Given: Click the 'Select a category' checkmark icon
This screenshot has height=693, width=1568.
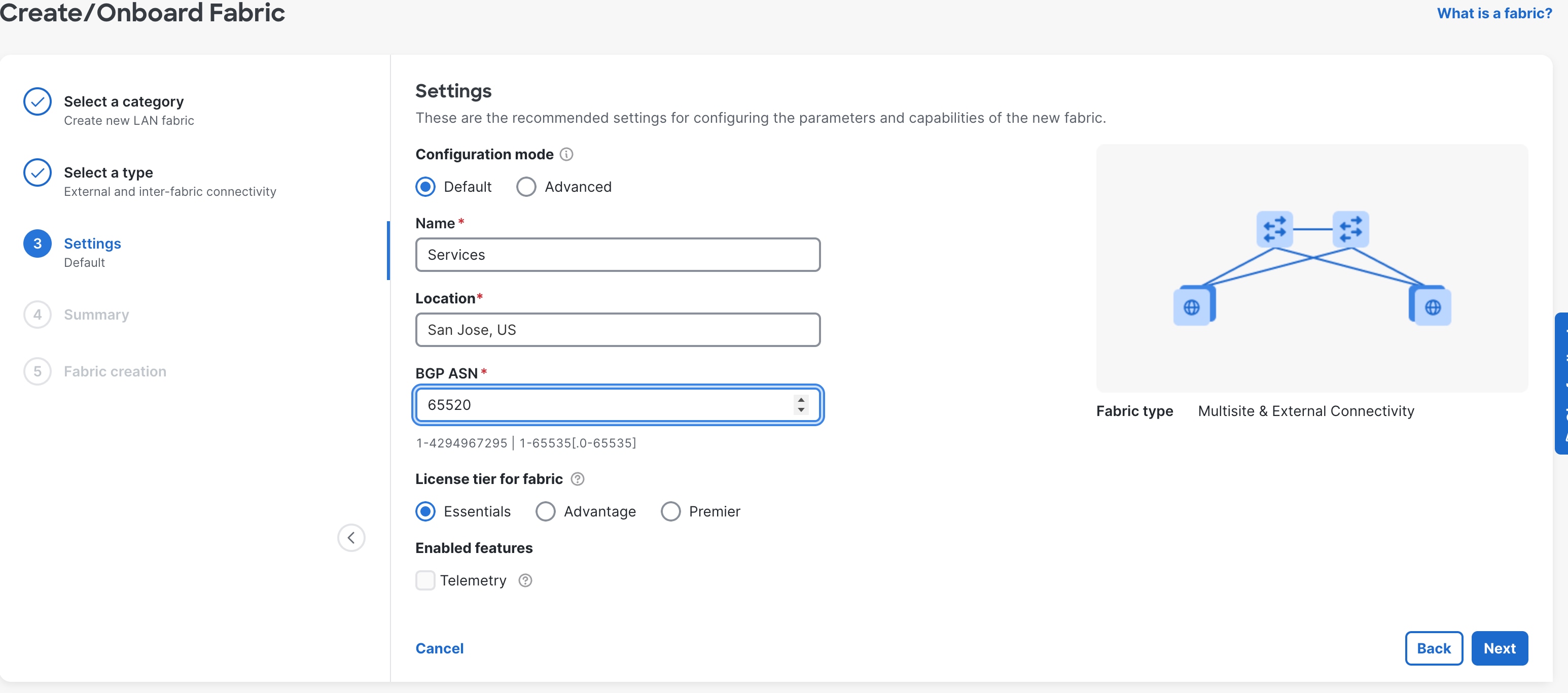Looking at the screenshot, I should [37, 101].
